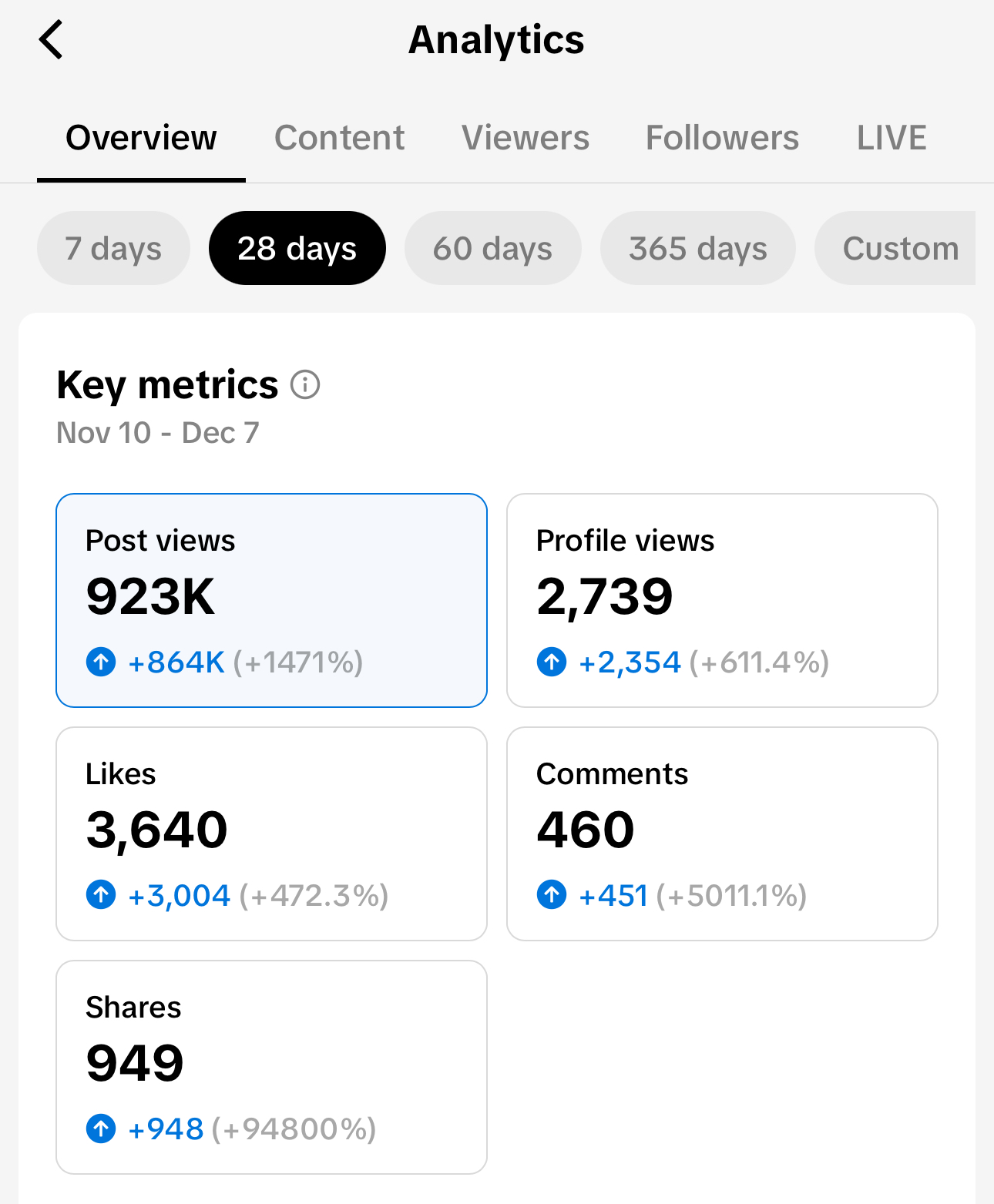Tap the back arrow icon
Screen dimensions: 994x1204
(x=51, y=40)
